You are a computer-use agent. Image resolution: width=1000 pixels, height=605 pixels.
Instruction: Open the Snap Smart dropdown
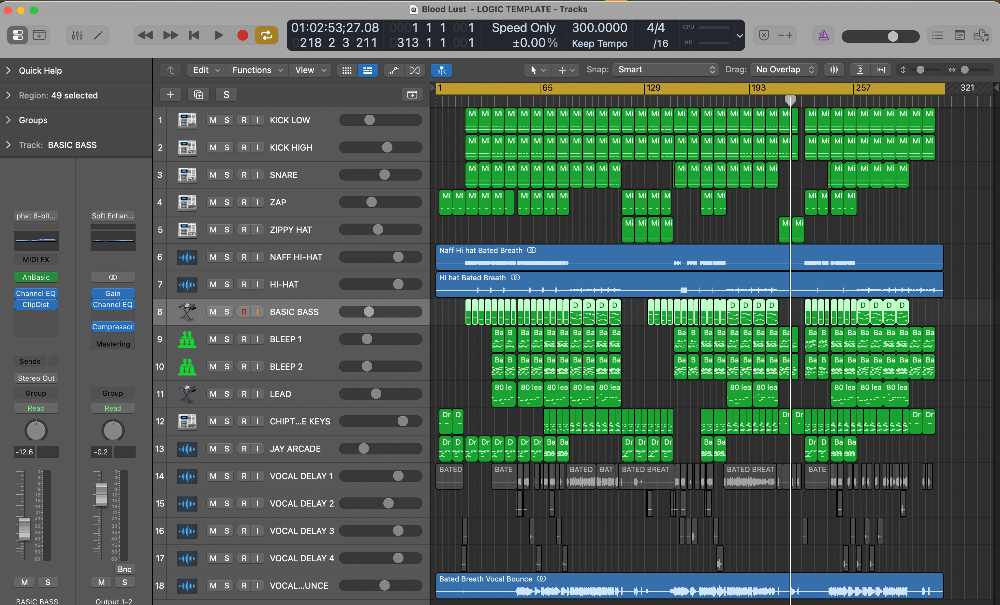[666, 69]
